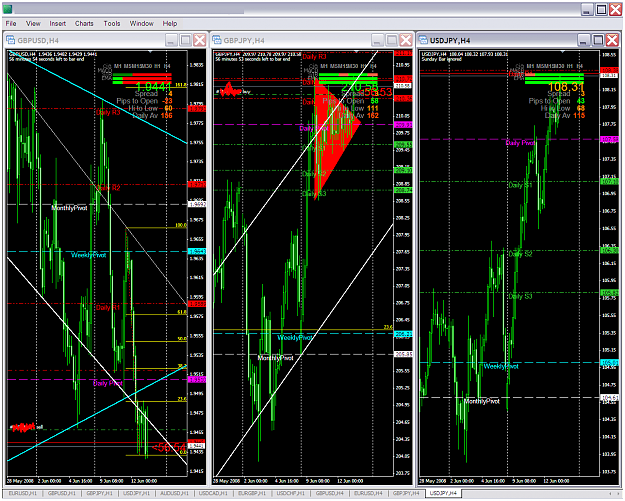Click the USDJPY,H4 window title text
The width and height of the screenshot is (625, 501).
tap(450, 40)
